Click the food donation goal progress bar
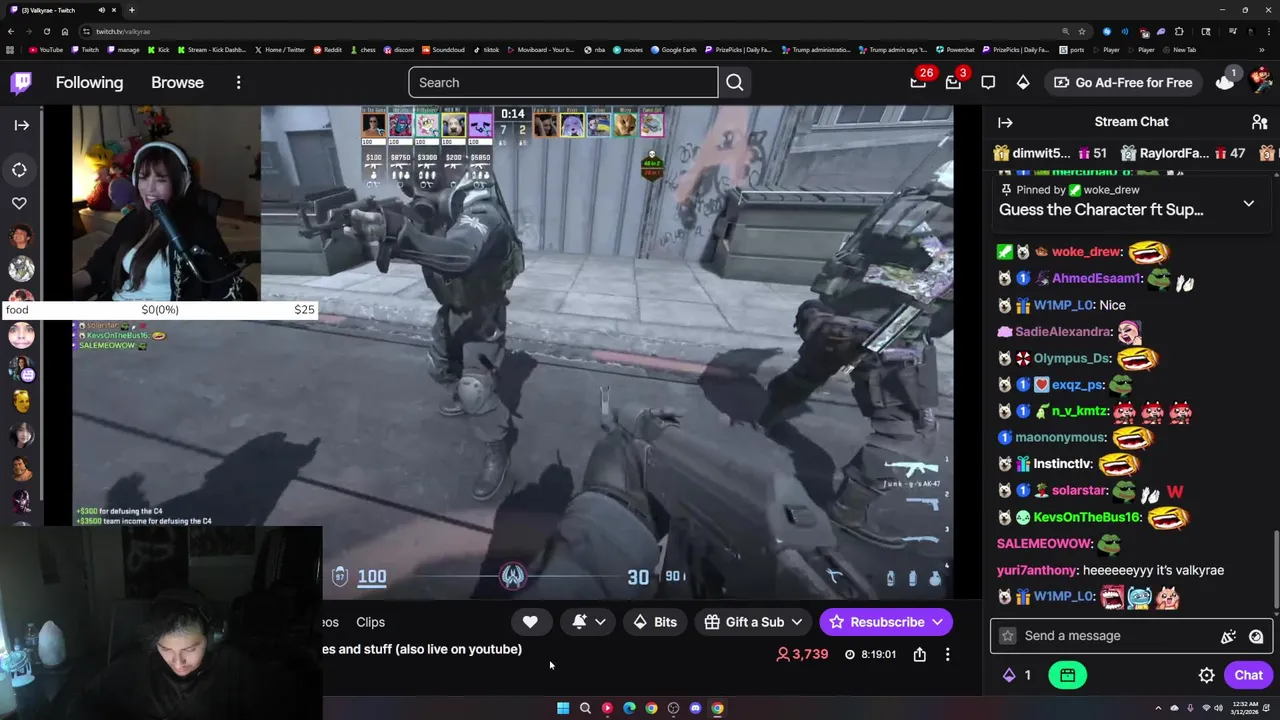This screenshot has width=1280, height=720. pos(159,310)
